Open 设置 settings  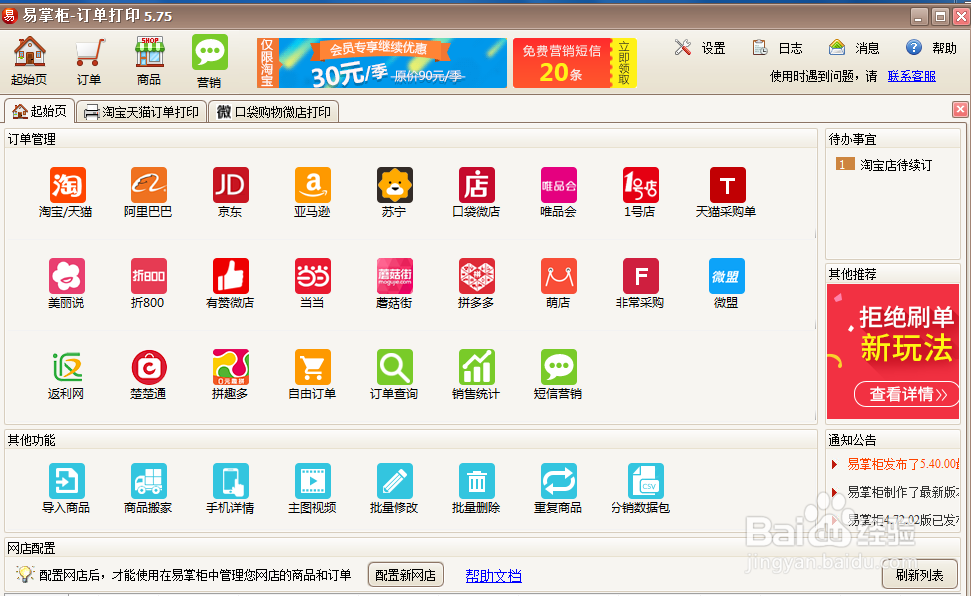click(x=700, y=48)
